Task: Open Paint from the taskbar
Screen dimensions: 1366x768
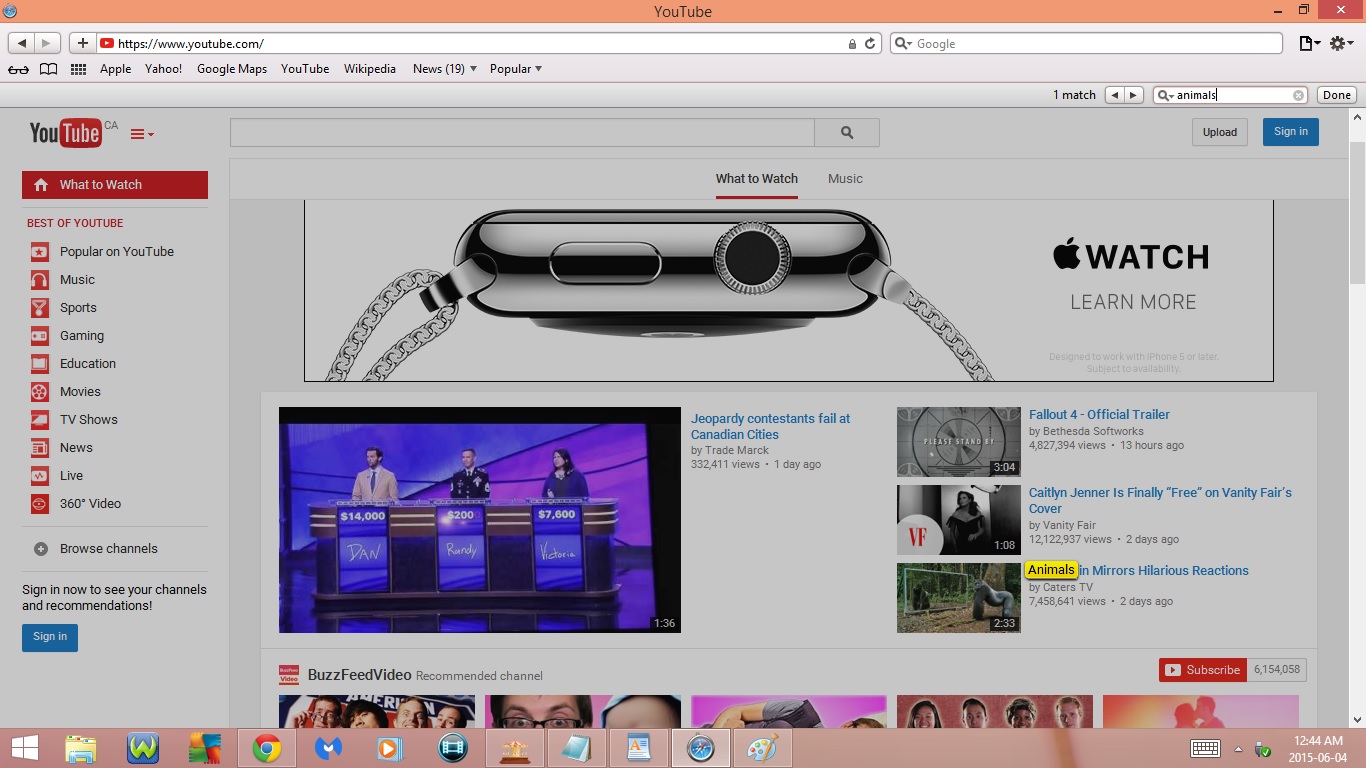Action: point(762,748)
